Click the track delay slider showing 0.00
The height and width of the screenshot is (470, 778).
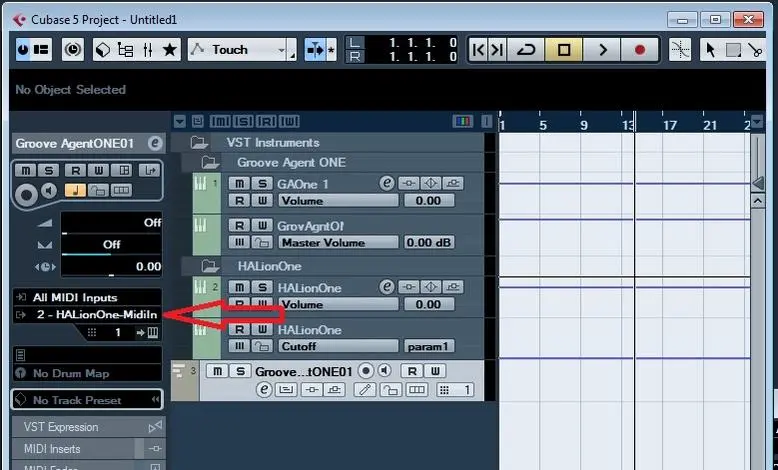point(112,267)
